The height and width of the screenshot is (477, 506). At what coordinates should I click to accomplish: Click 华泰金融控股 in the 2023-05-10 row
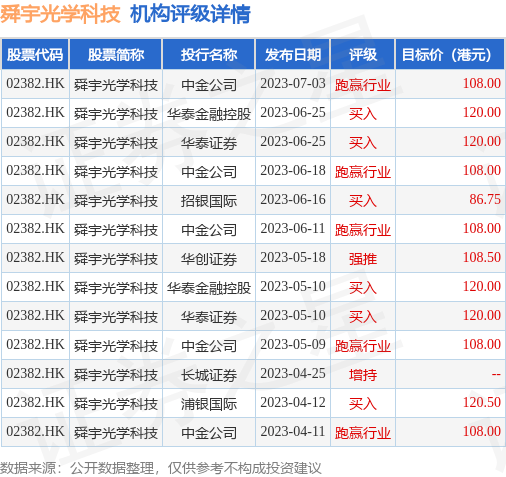(209, 287)
